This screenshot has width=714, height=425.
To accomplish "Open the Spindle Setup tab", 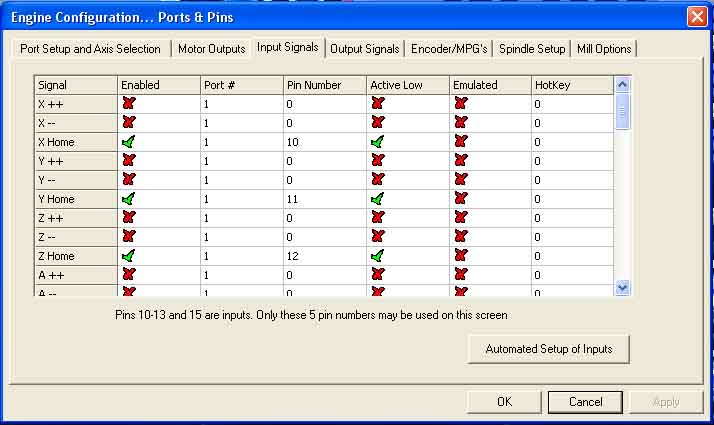I will click(532, 49).
